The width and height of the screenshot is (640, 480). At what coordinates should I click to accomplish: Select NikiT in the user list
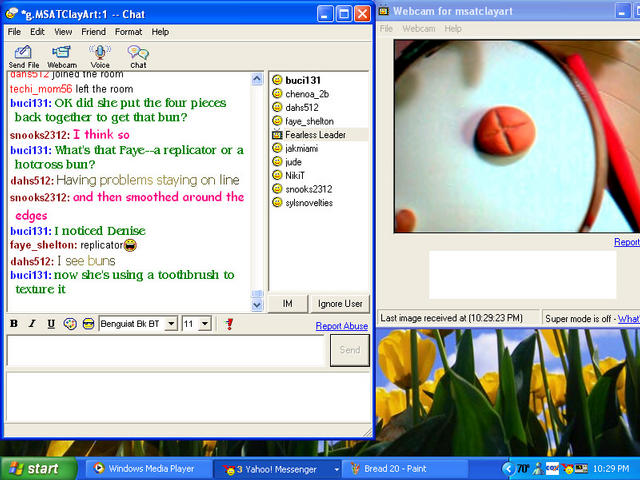[295, 176]
